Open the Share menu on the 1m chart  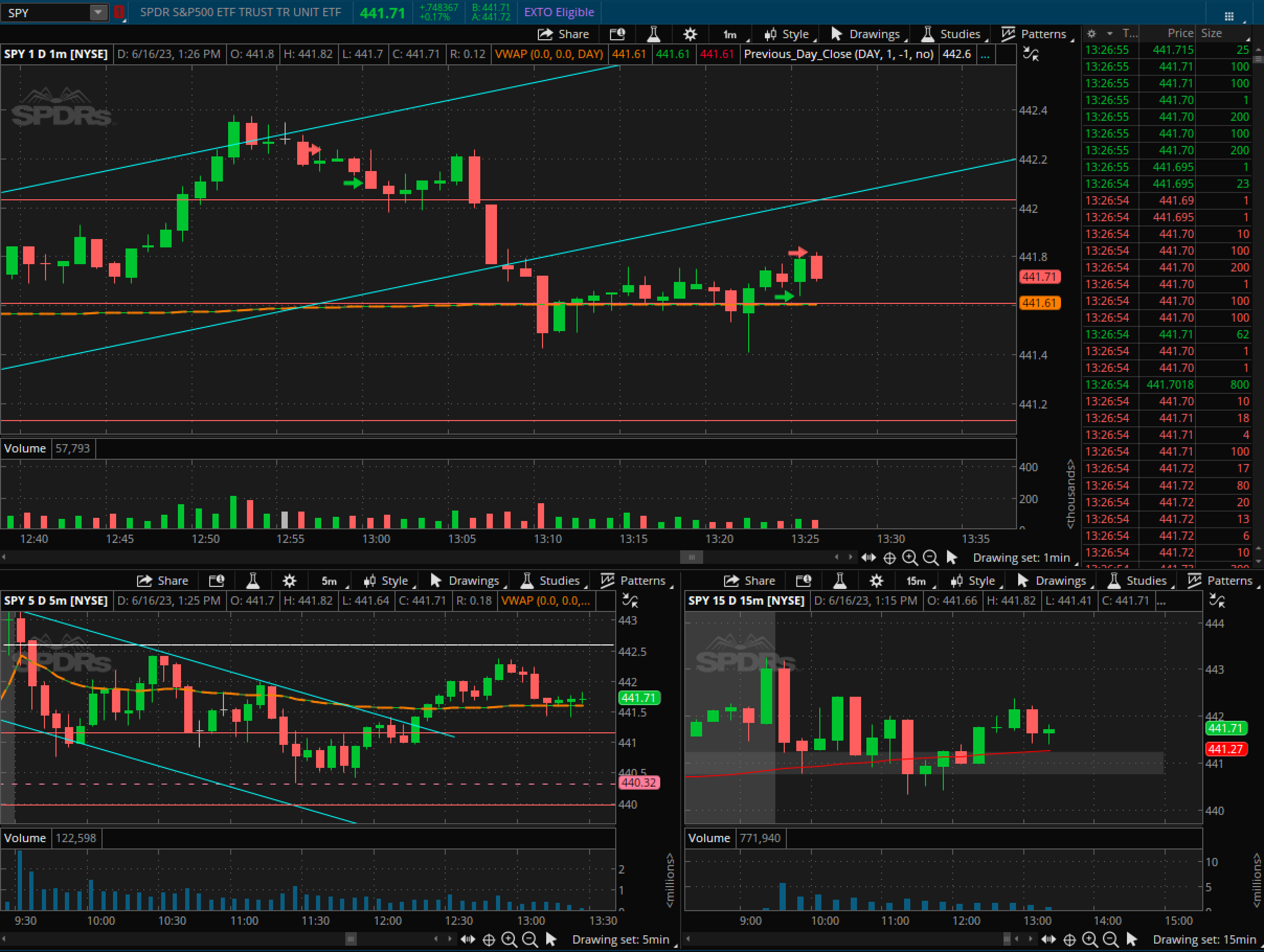pyautogui.click(x=563, y=35)
